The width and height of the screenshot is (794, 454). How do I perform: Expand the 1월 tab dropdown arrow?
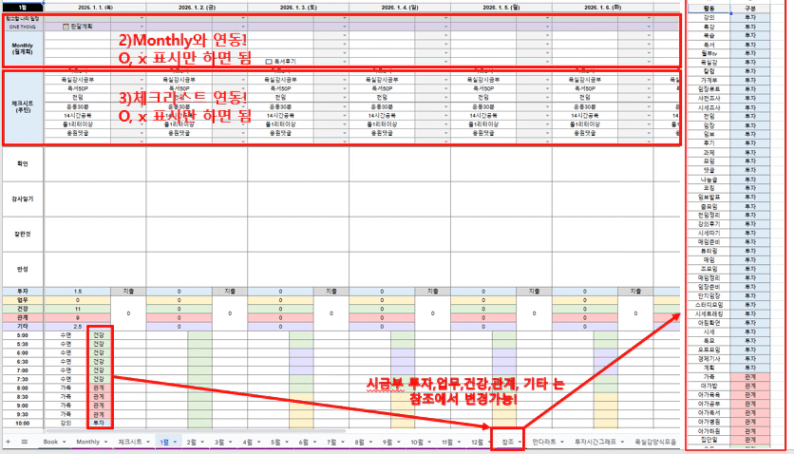pos(175,442)
